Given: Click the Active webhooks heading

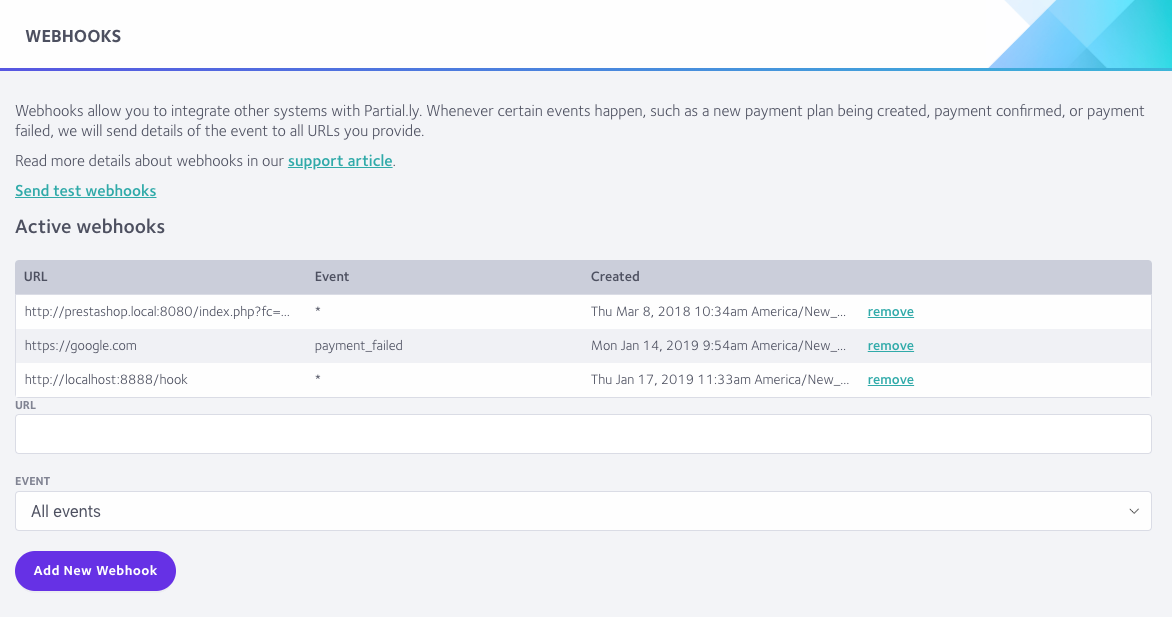Looking at the screenshot, I should [x=90, y=227].
